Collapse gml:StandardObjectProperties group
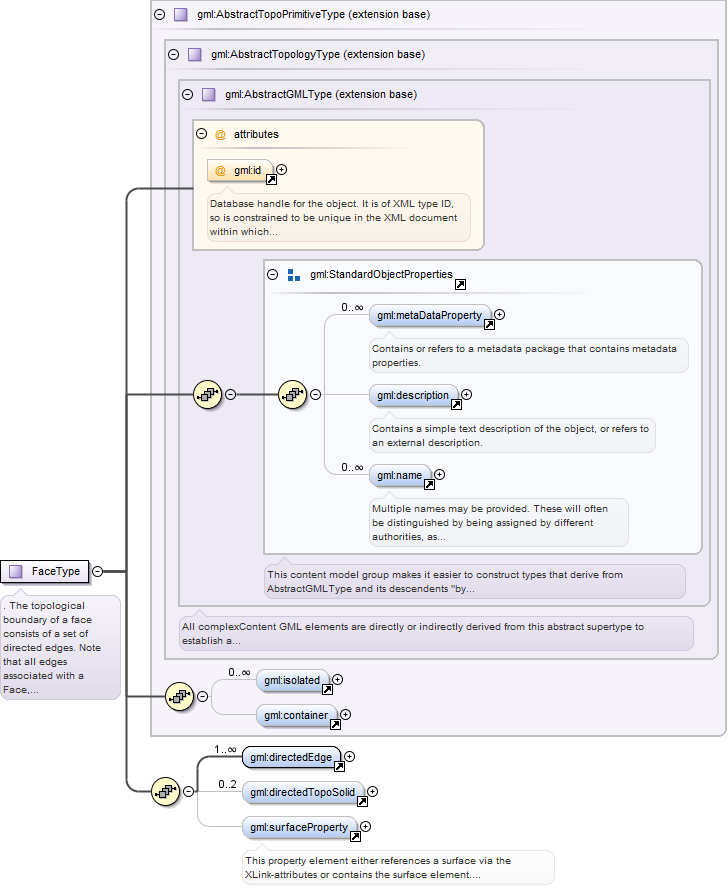Image resolution: width=728 pixels, height=888 pixels. (x=273, y=275)
